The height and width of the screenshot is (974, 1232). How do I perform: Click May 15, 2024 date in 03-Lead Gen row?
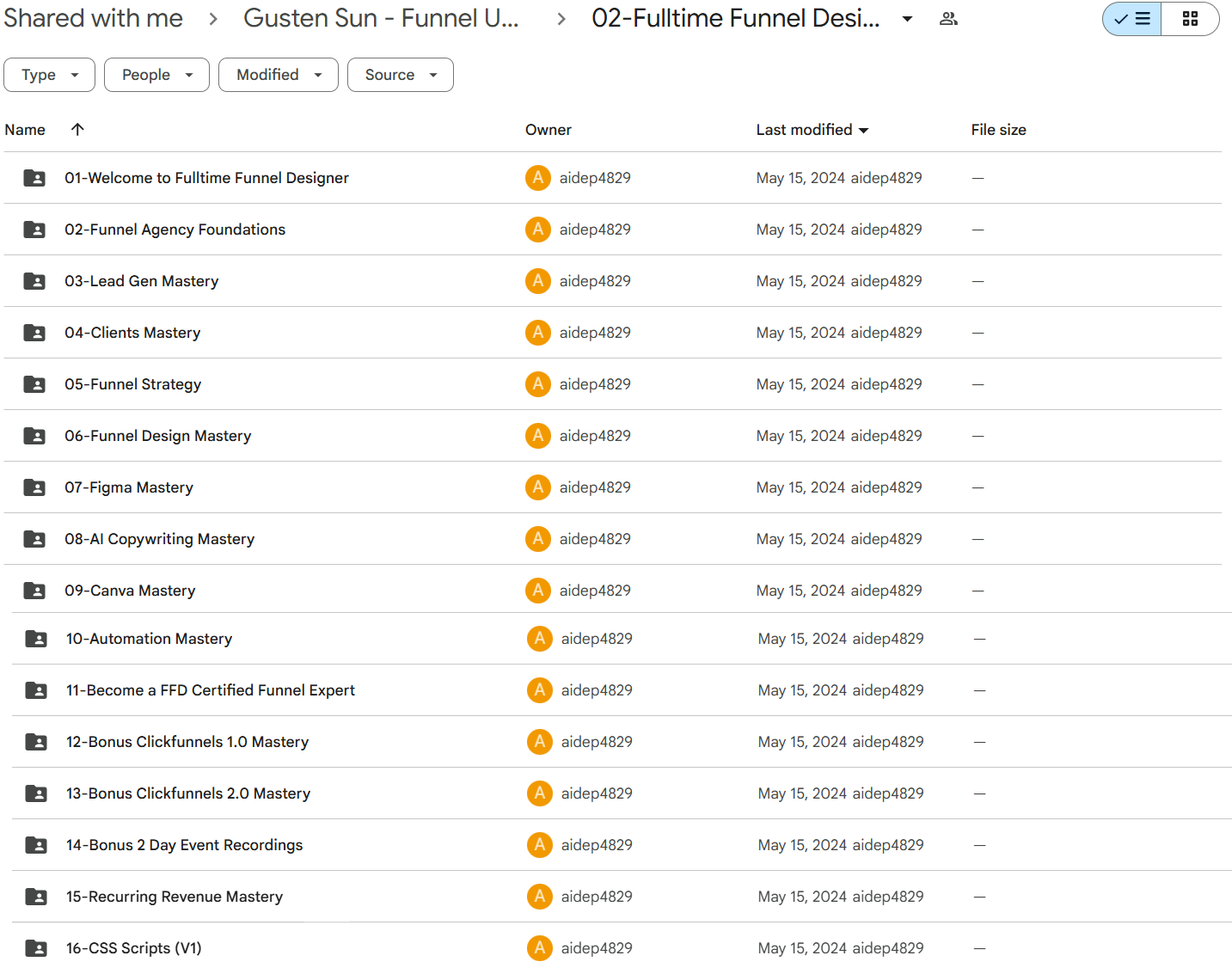pos(800,281)
